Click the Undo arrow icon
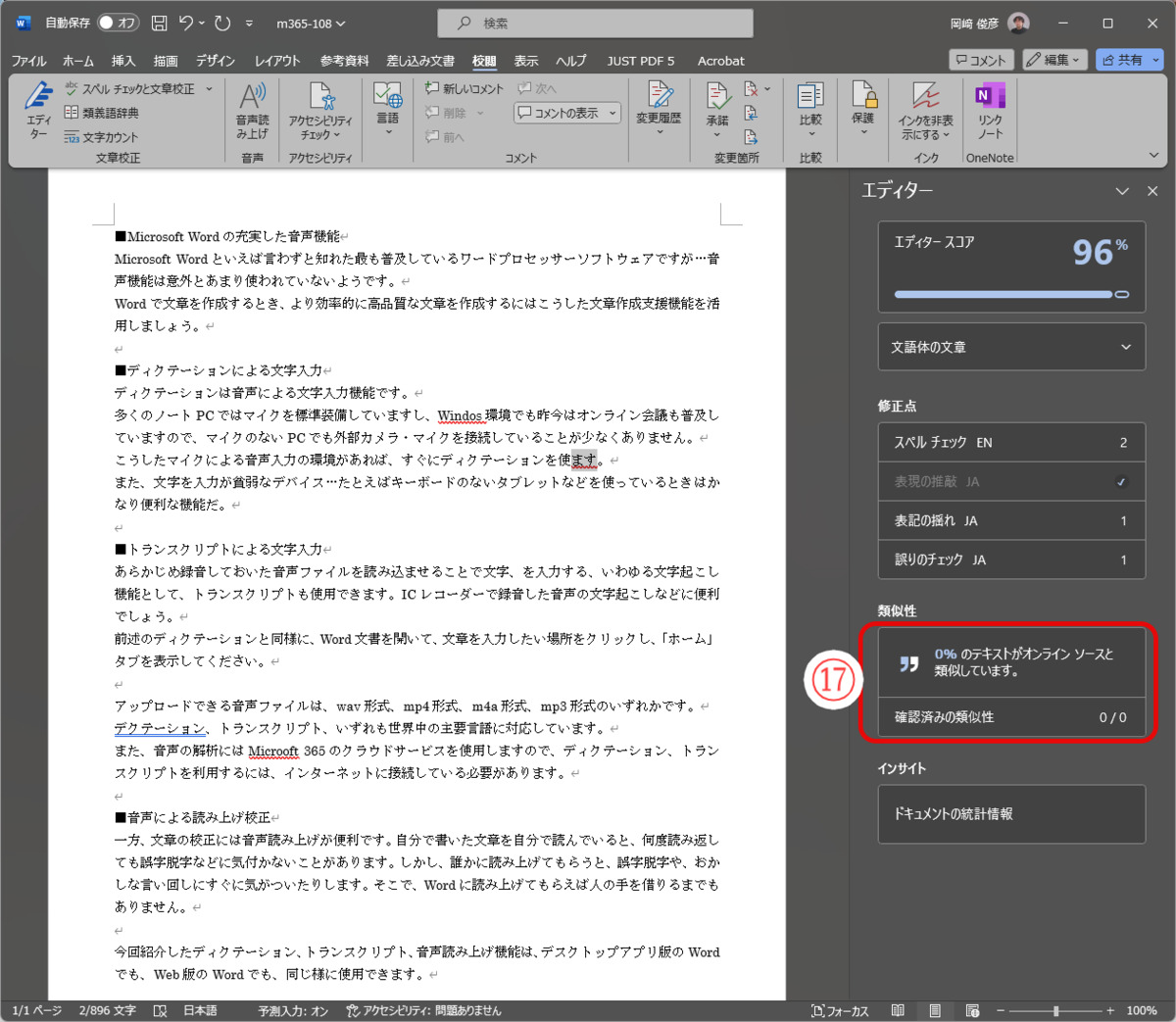Image resolution: width=1176 pixels, height=1022 pixels. click(186, 23)
